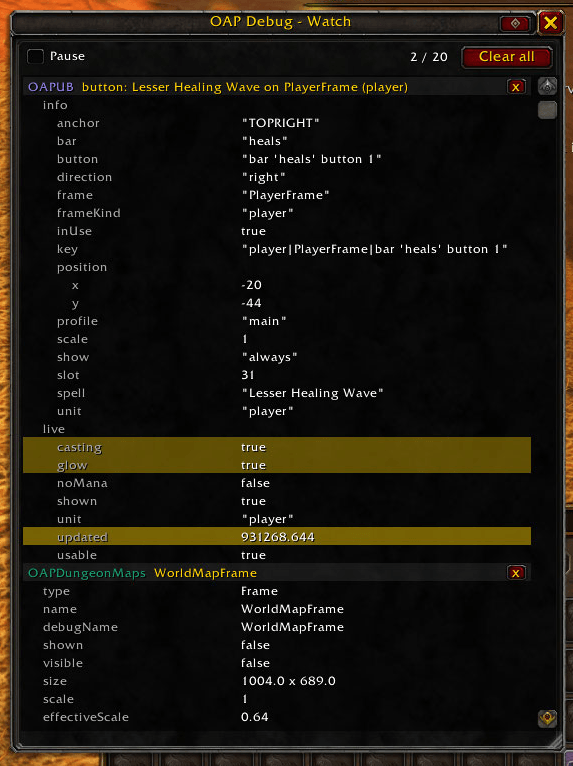Click the highlighted updated value 931268.644

pos(278,537)
